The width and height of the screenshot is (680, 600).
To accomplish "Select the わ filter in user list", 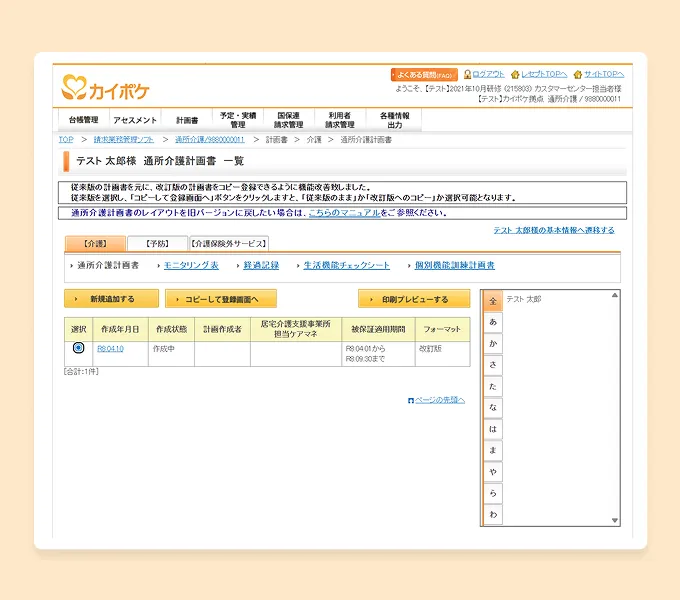I will (493, 515).
